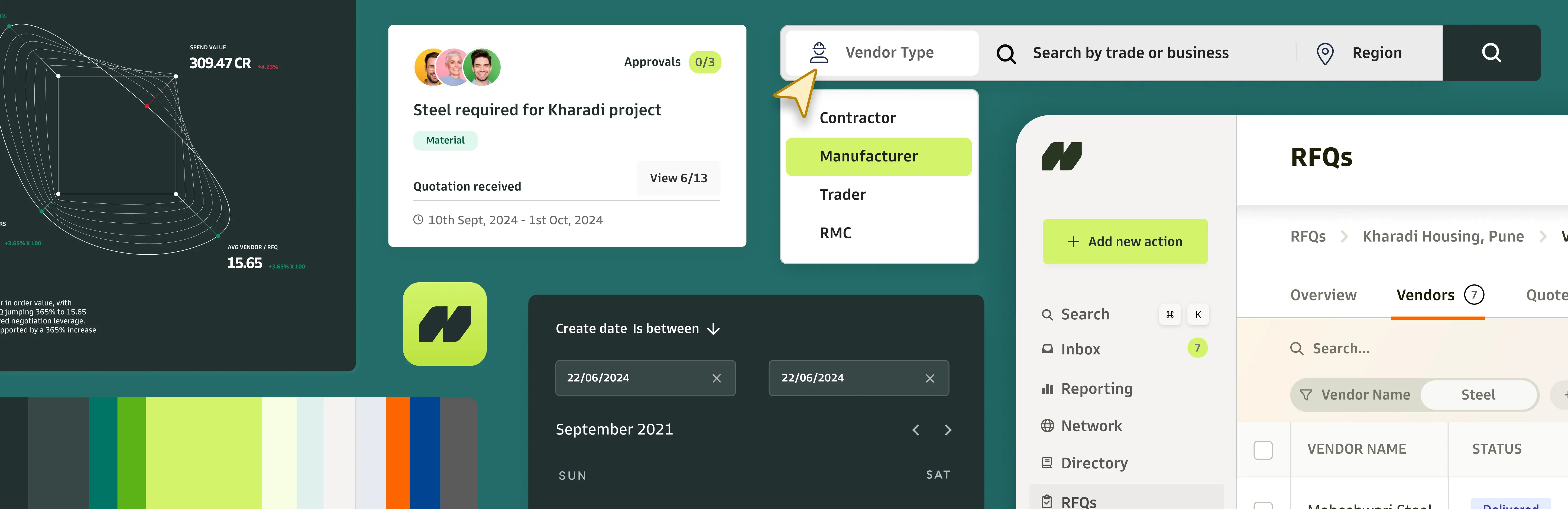Image resolution: width=1568 pixels, height=509 pixels.
Task: Click the Network globe icon
Action: (1047, 426)
